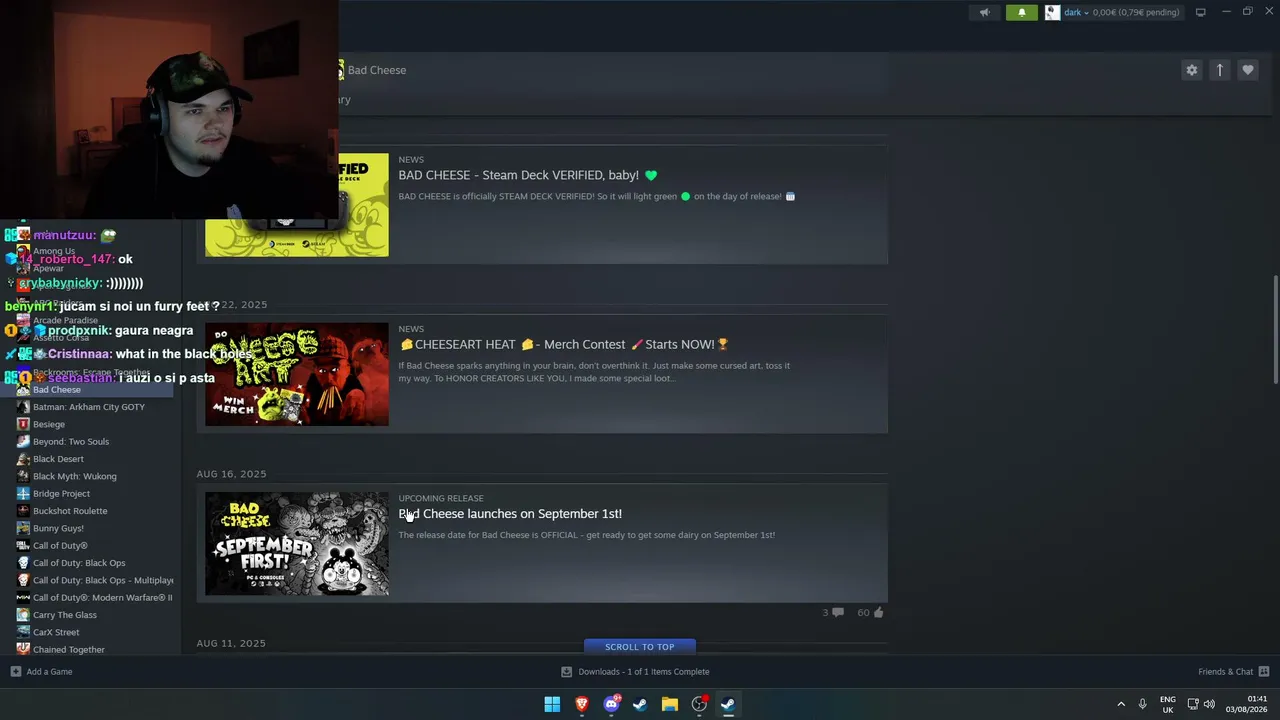Click the microphone icon in the system tray
The image size is (1280, 720).
1142,704
